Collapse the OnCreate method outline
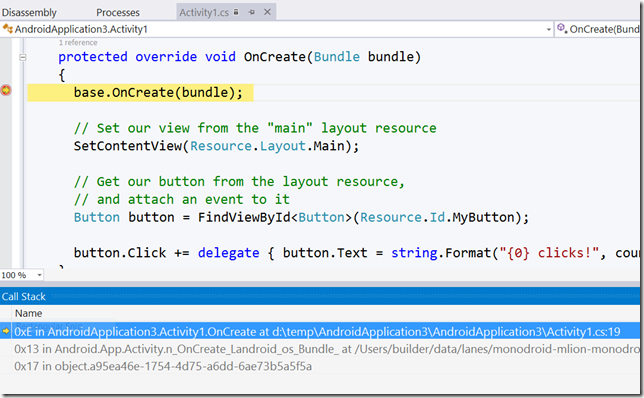644x398 pixels. pos(23,58)
